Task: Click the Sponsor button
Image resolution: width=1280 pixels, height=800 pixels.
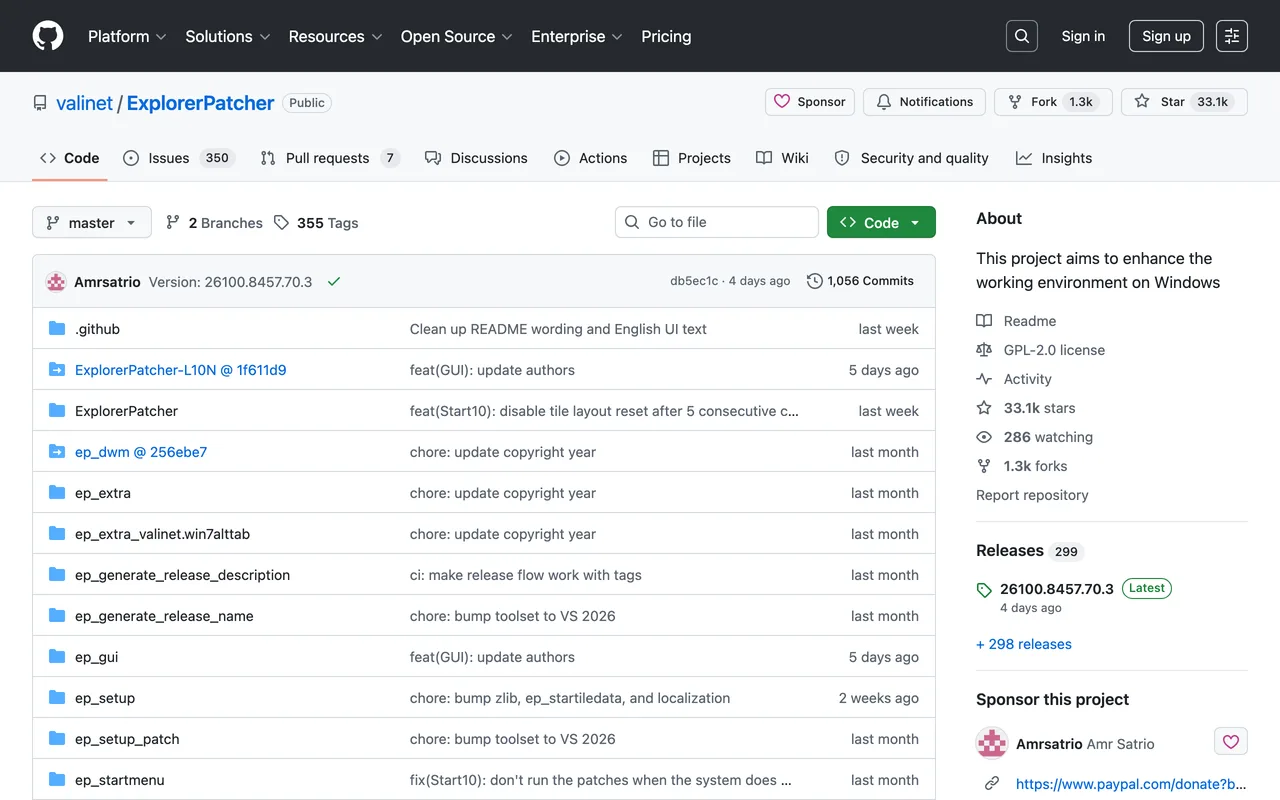Action: pos(810,102)
